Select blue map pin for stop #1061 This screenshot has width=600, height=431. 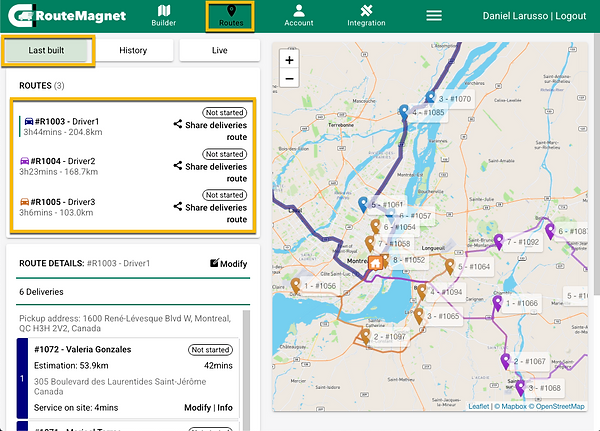pos(363,205)
